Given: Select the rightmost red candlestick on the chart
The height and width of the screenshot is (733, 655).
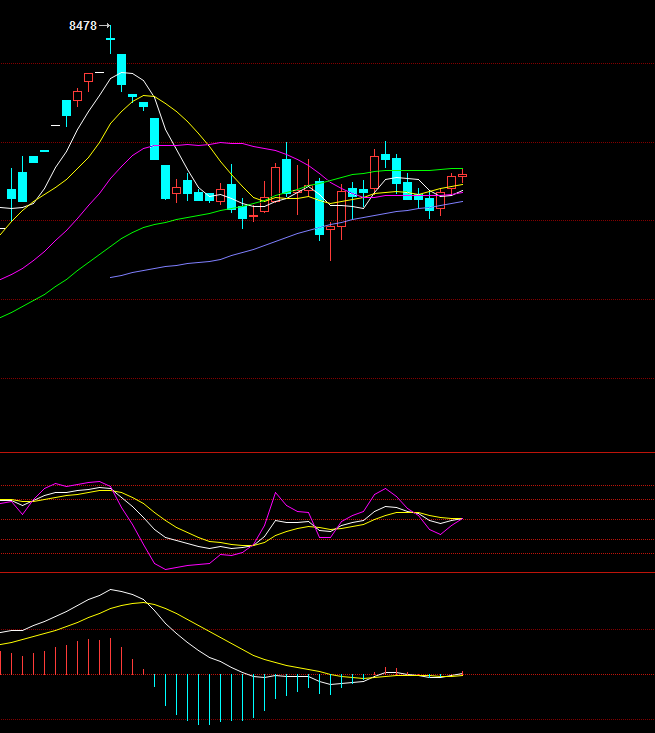Looking at the screenshot, I should point(462,176).
